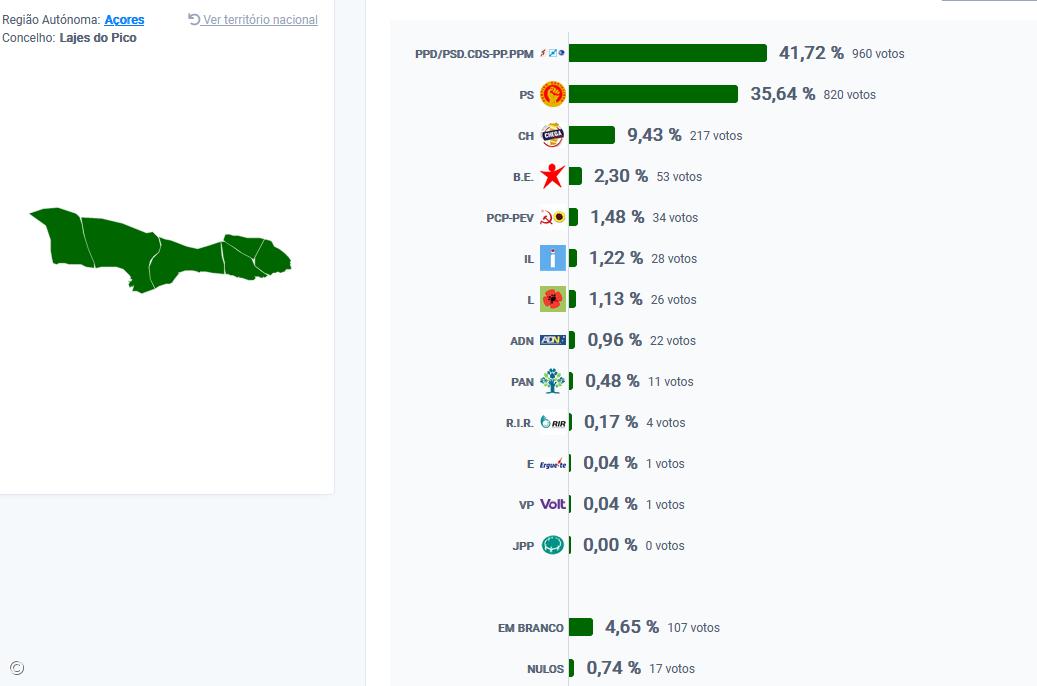Click the copyright symbol icon

coord(16,668)
